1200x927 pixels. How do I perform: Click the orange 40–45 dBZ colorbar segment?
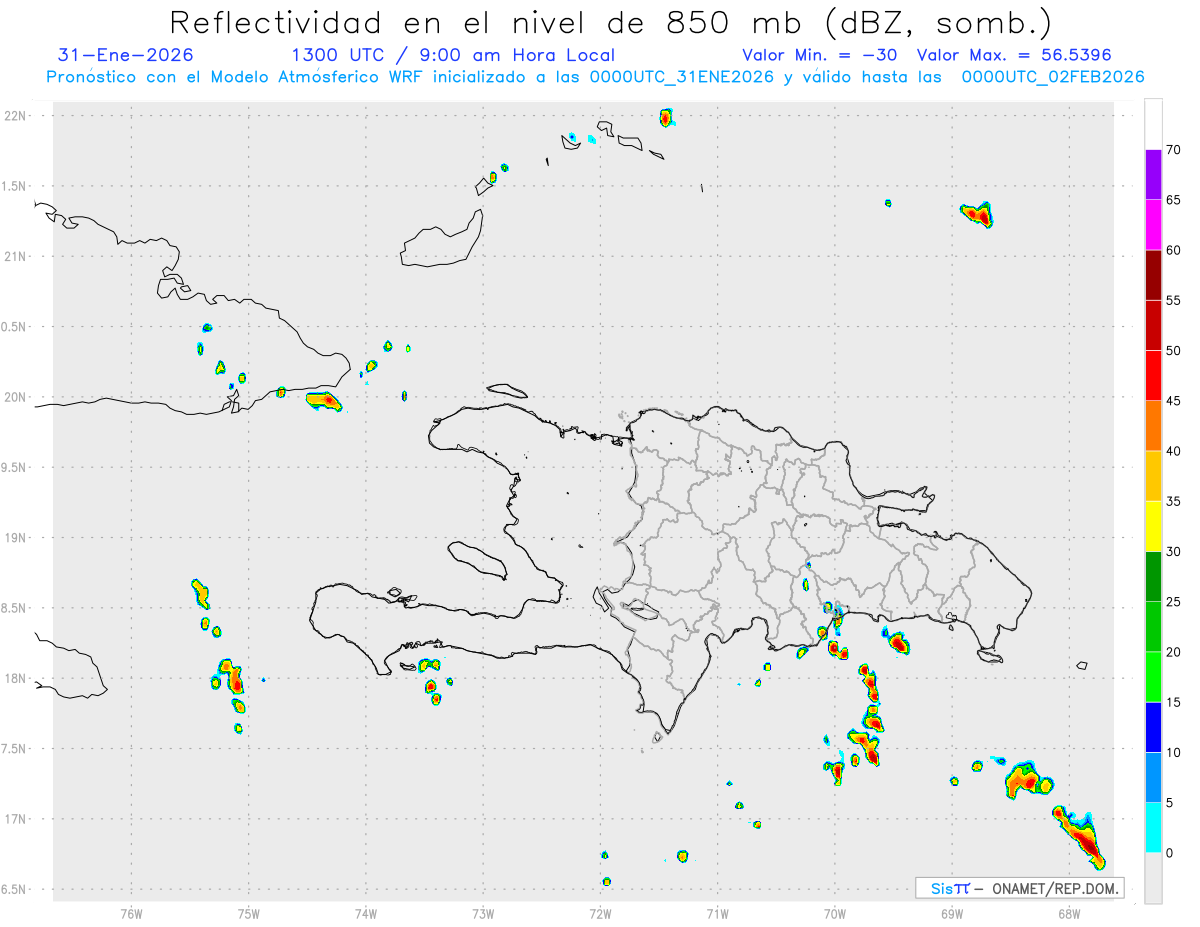click(1153, 426)
